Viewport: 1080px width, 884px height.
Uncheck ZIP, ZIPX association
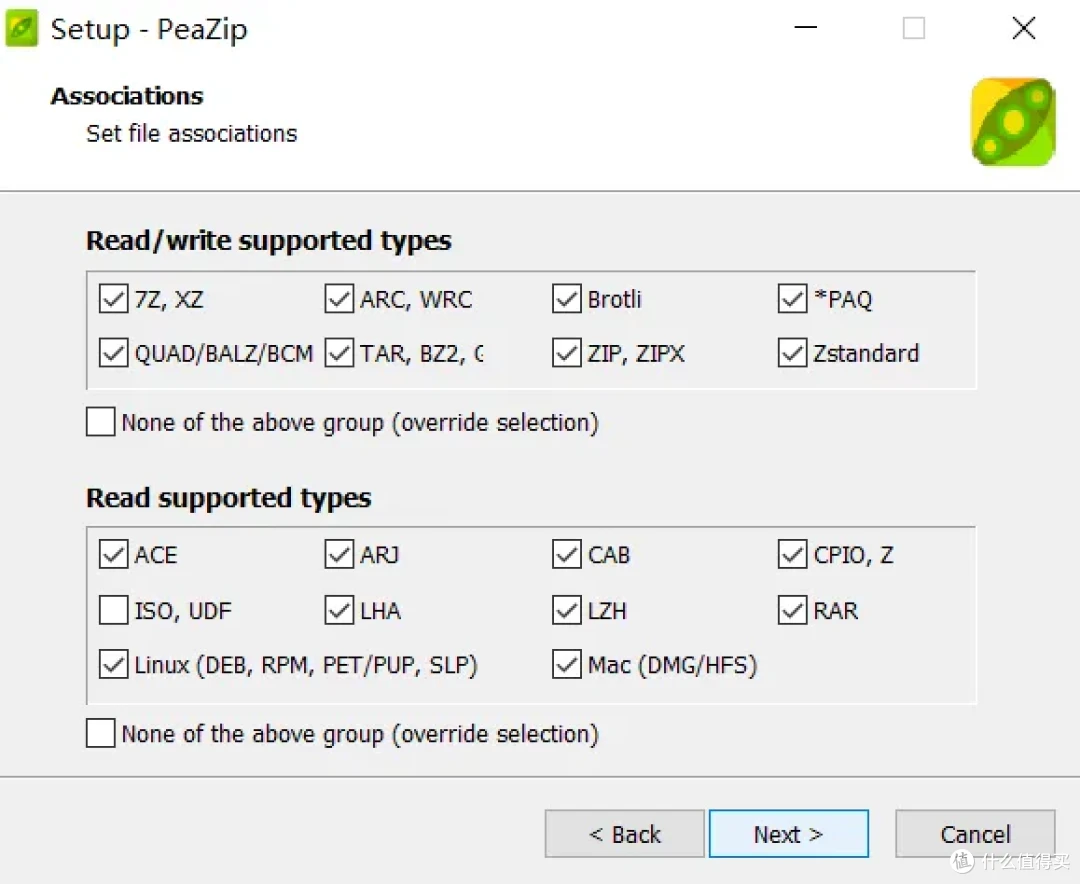[x=566, y=353]
